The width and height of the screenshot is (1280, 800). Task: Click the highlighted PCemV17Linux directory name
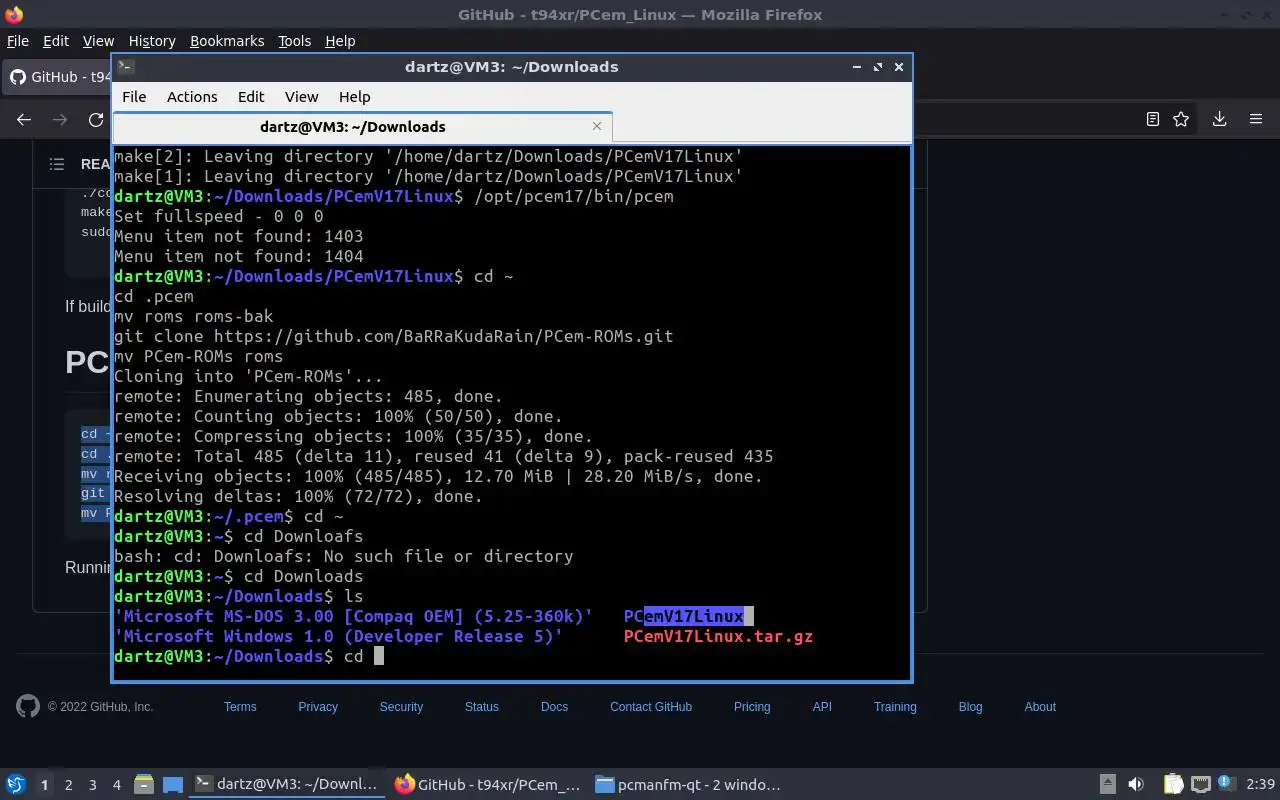click(x=683, y=616)
